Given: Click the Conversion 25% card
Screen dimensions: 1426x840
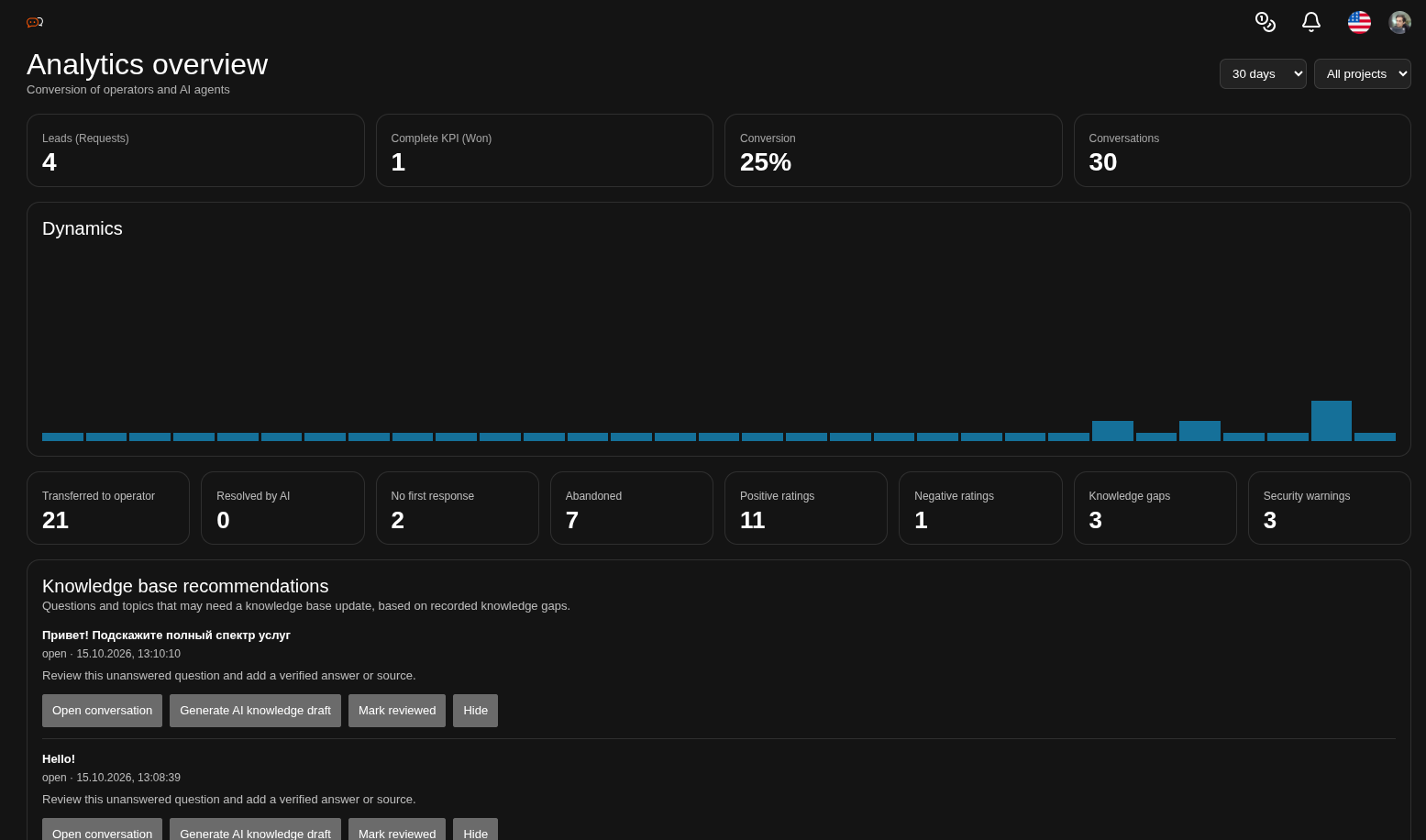Looking at the screenshot, I should [x=893, y=150].
